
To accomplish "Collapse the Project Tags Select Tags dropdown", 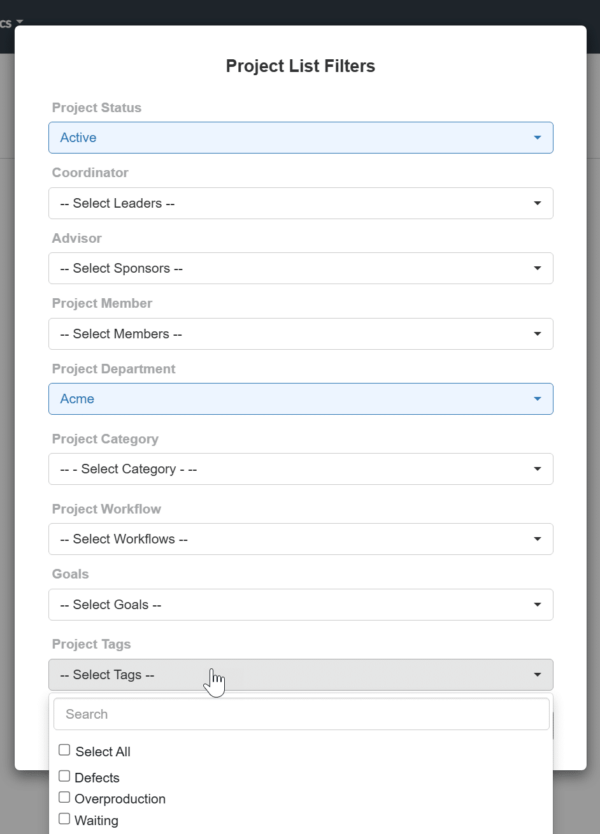I will tap(300, 675).
